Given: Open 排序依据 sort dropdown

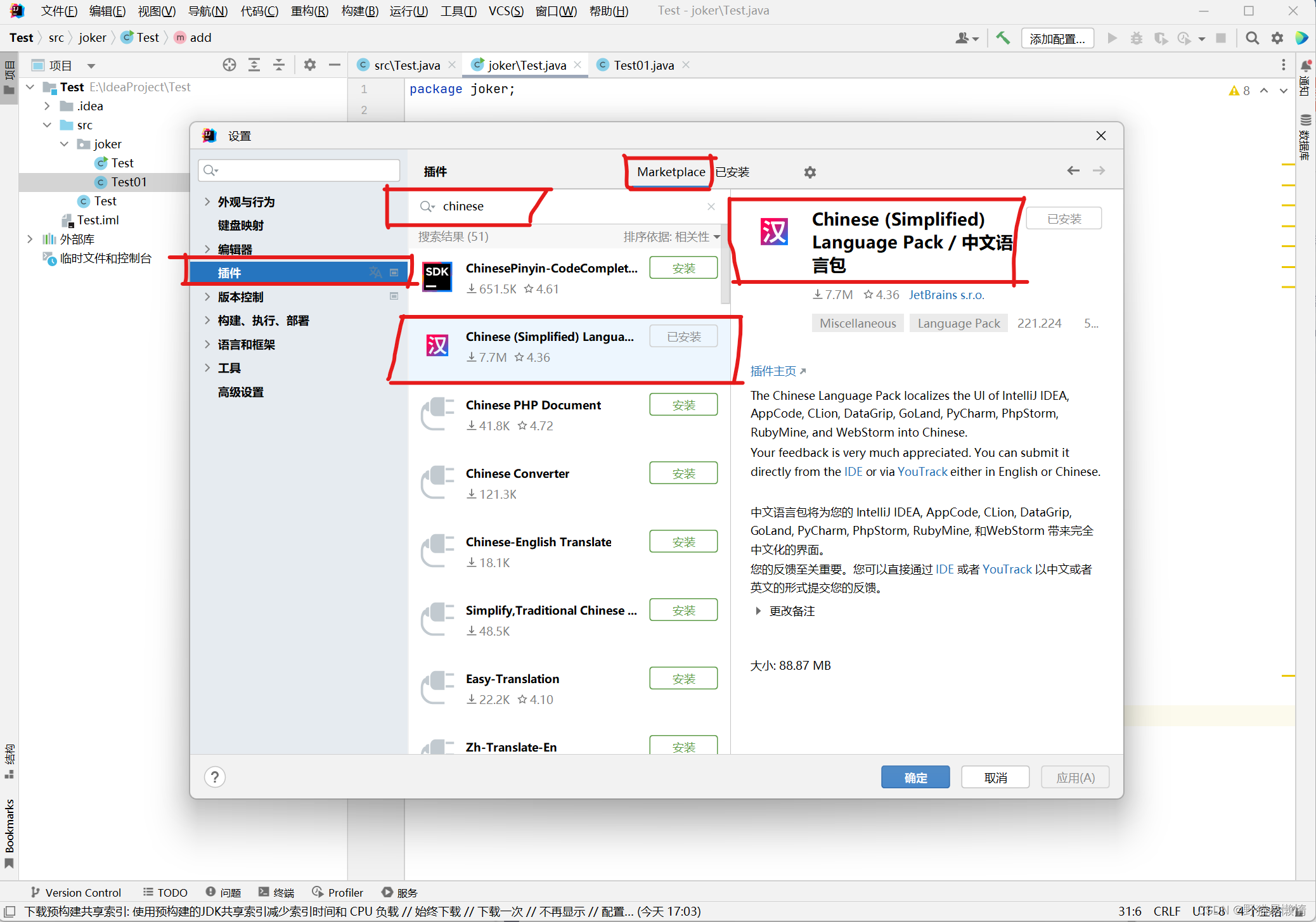Looking at the screenshot, I should (671, 236).
